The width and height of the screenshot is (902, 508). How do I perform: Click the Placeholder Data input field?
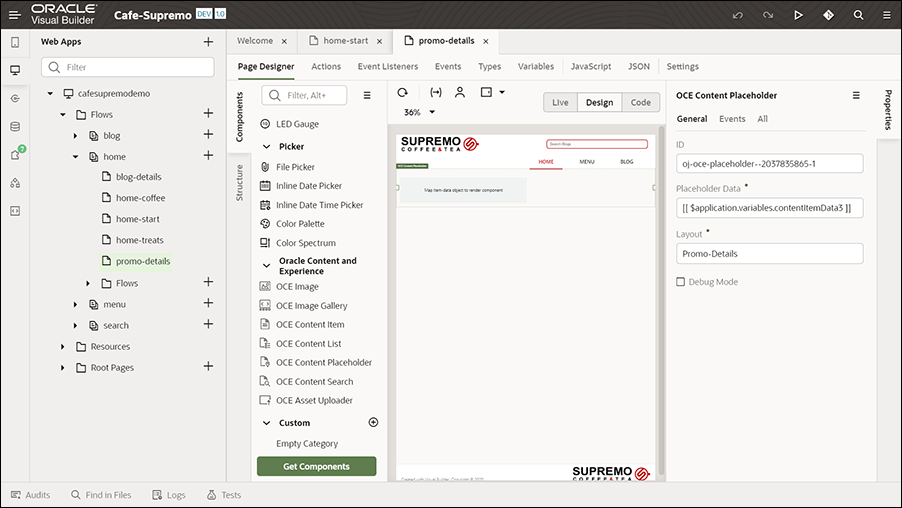tap(770, 208)
